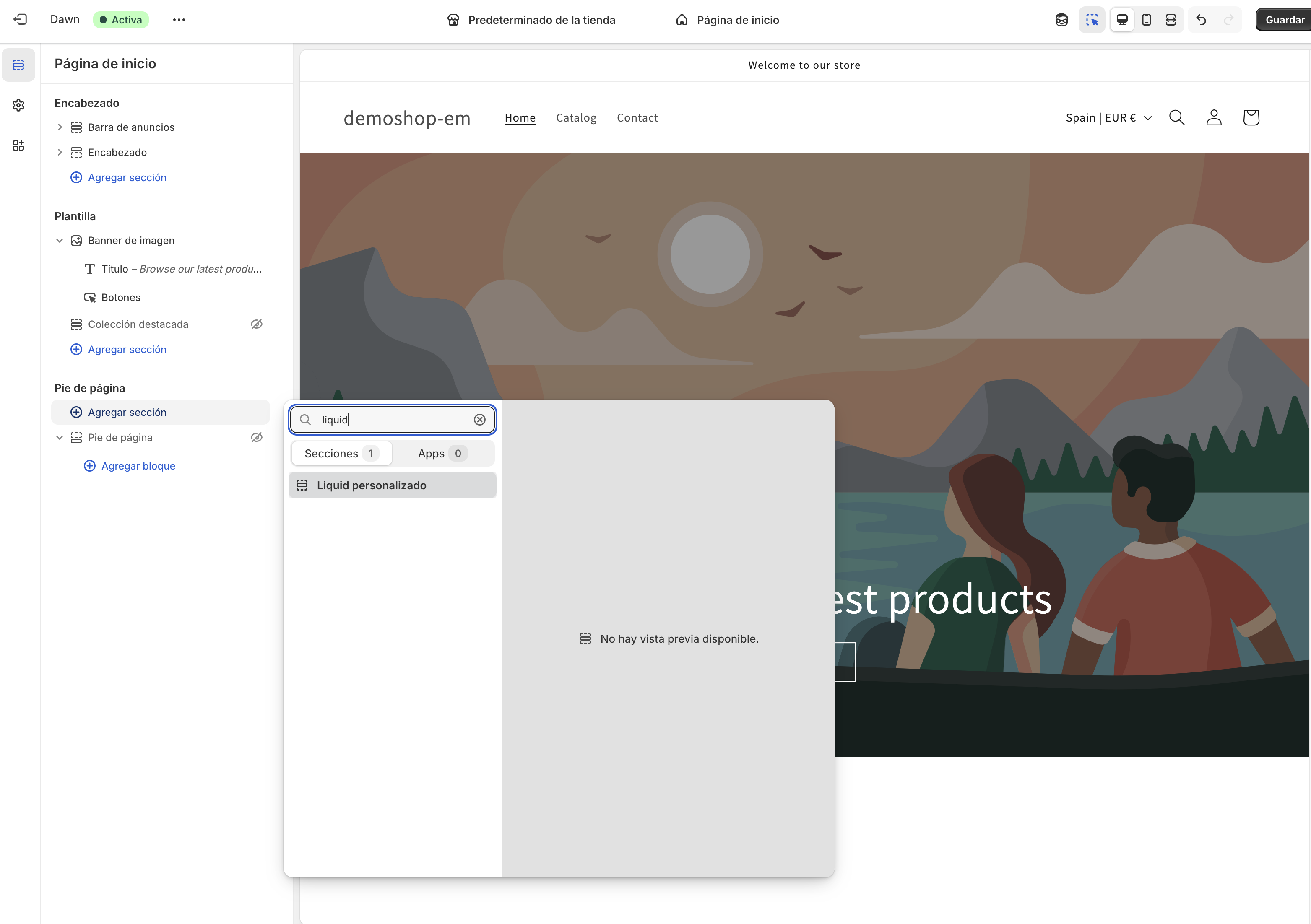Open the Contact menu link
1311x924 pixels.
point(637,117)
